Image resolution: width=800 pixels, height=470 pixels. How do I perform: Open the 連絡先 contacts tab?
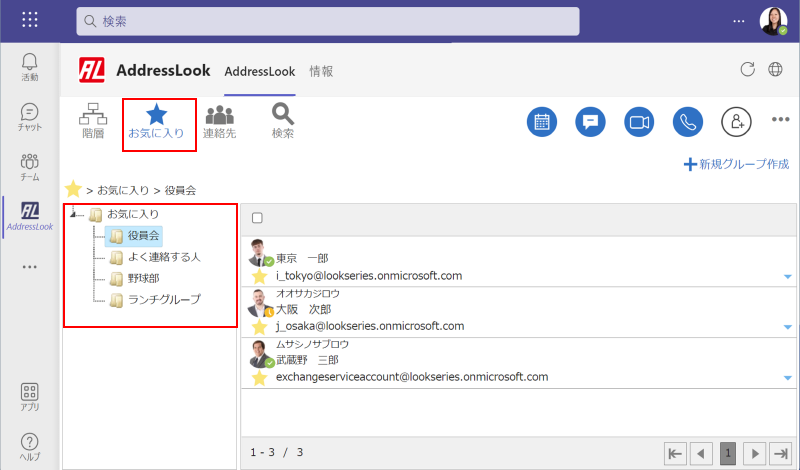coord(219,122)
